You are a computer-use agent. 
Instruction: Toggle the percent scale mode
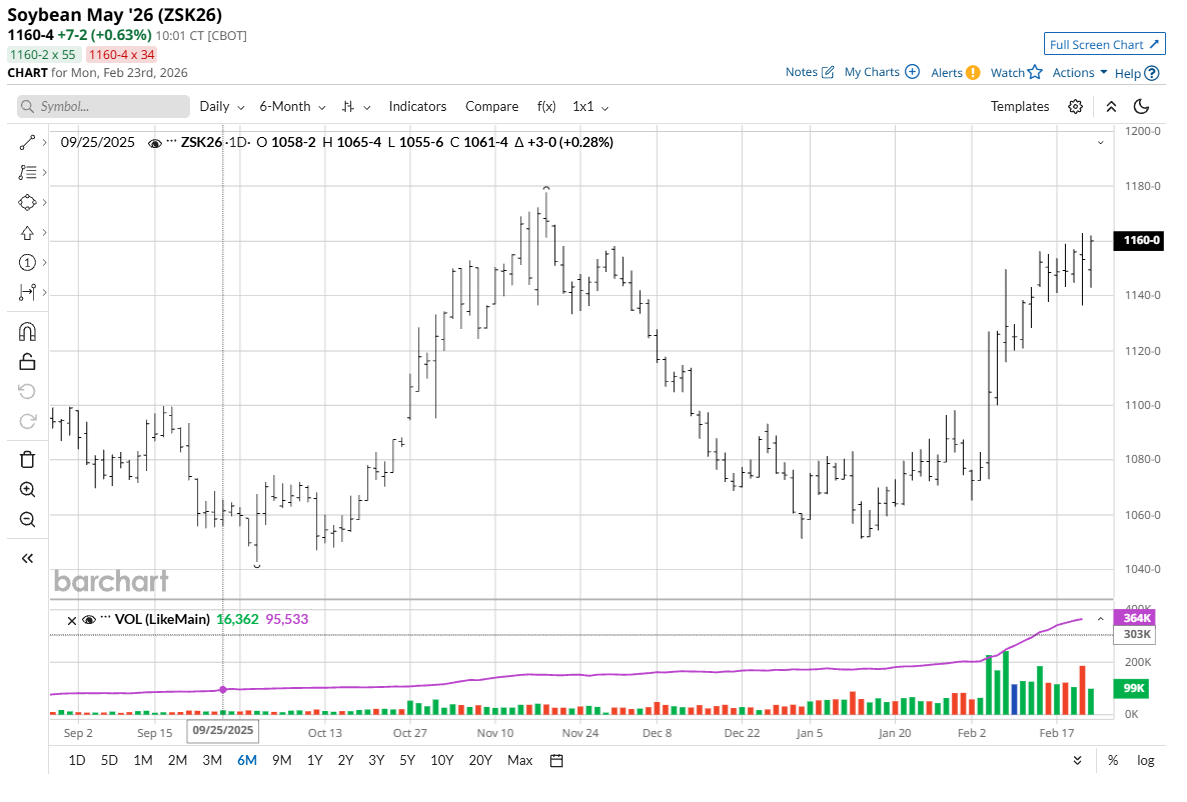[1113, 760]
